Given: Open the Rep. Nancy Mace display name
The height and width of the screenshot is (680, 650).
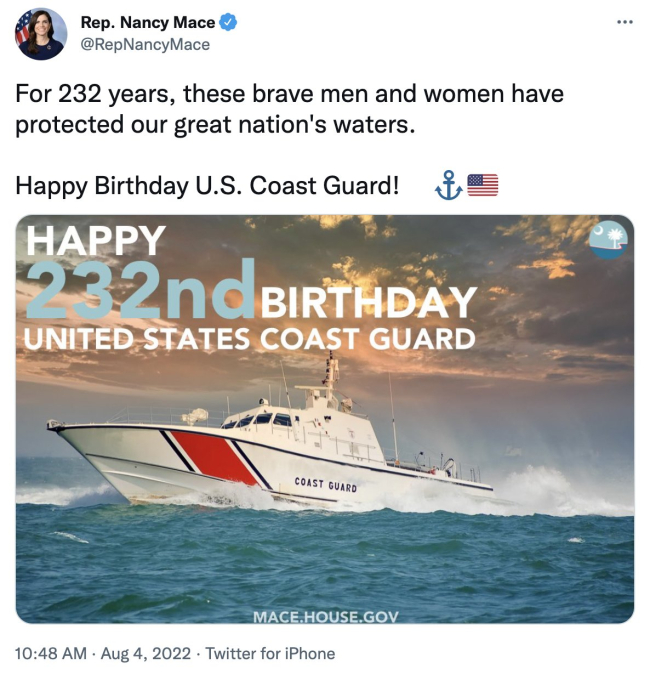Looking at the screenshot, I should [x=146, y=23].
